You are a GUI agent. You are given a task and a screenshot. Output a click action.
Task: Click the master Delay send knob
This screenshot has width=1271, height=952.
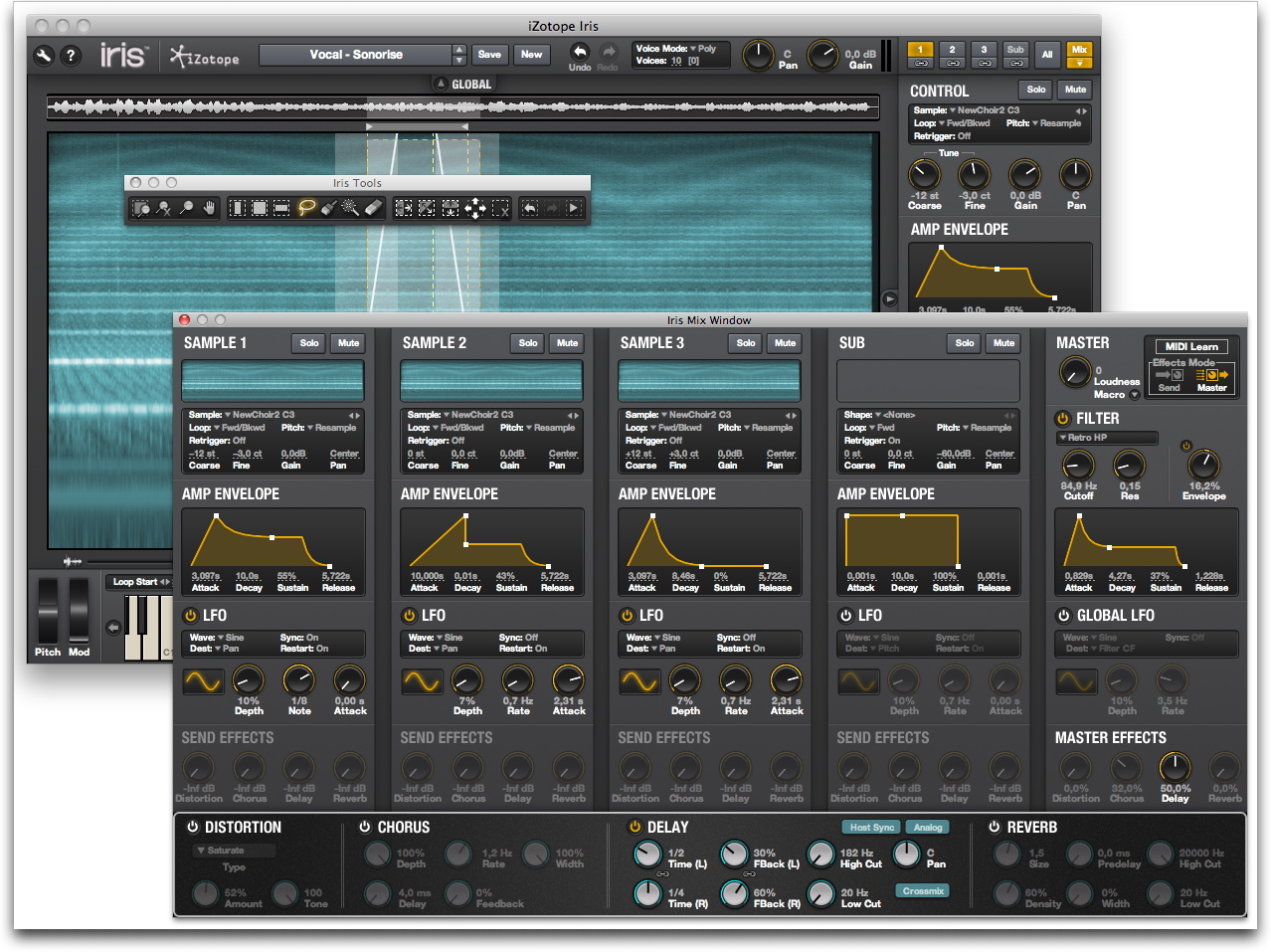(x=1175, y=768)
